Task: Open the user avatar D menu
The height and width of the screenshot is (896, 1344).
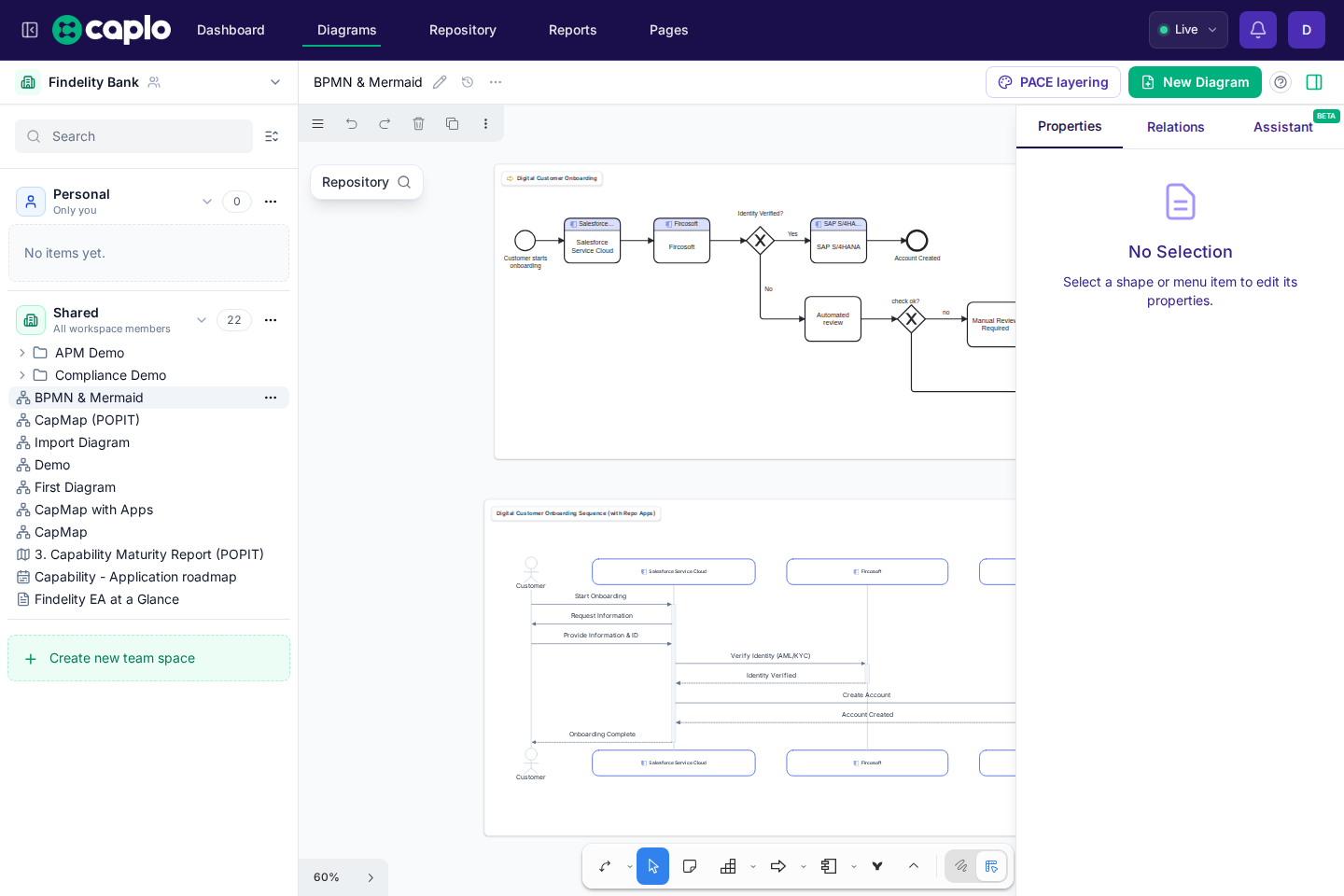Action: [1307, 30]
